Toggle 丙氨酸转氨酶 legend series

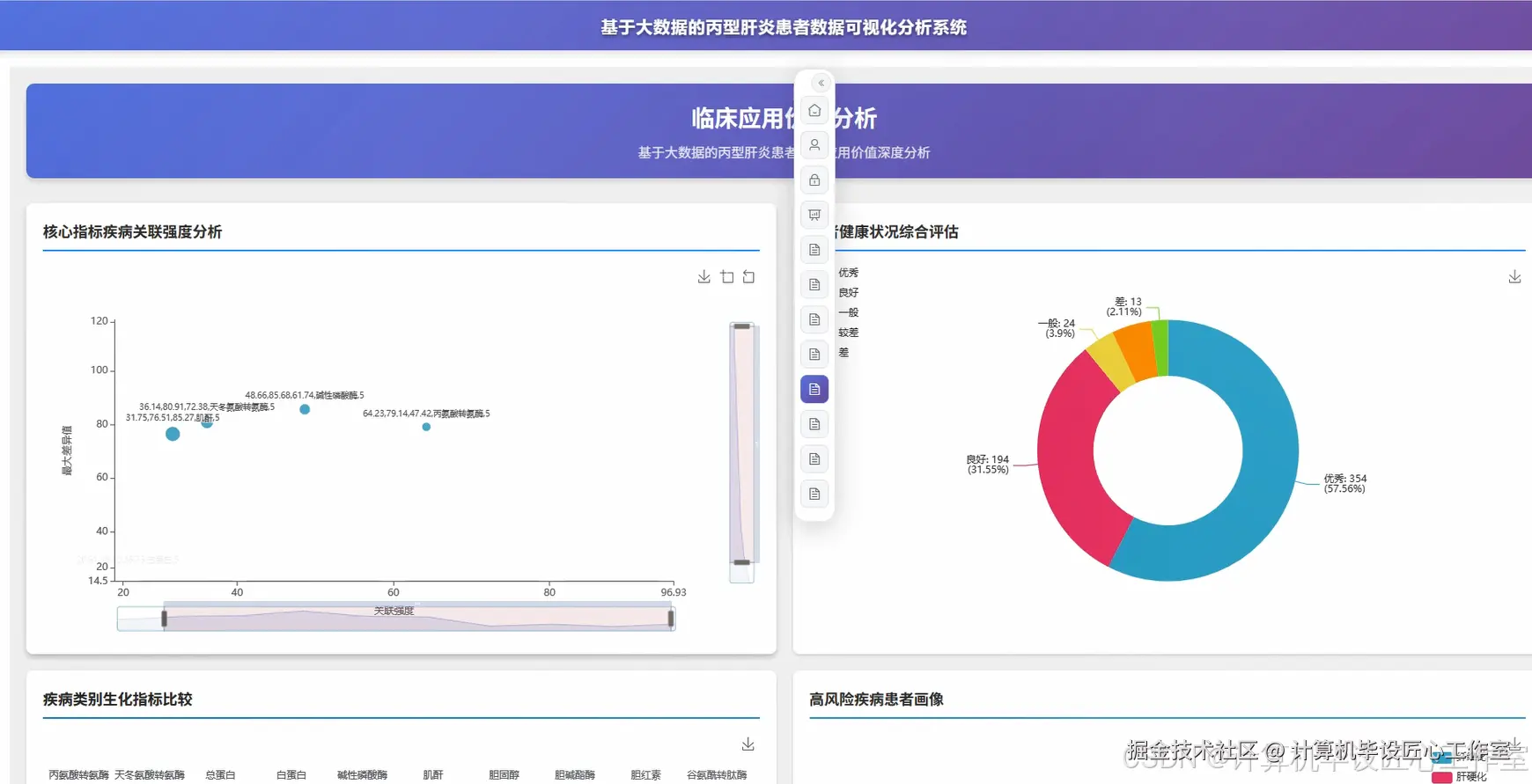point(79,775)
